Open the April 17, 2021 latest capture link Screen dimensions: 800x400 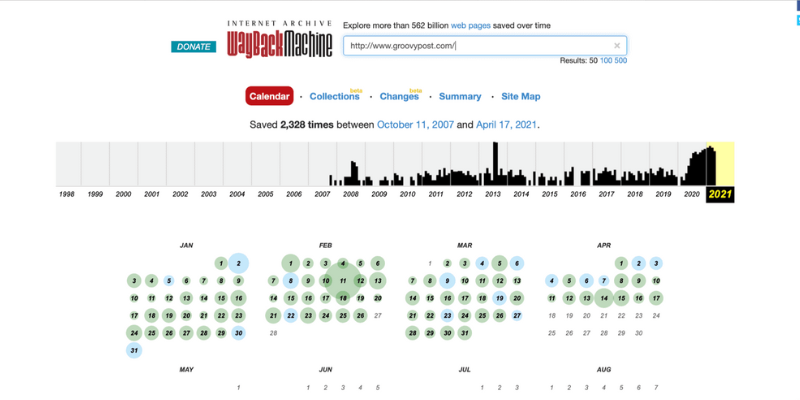(506, 124)
